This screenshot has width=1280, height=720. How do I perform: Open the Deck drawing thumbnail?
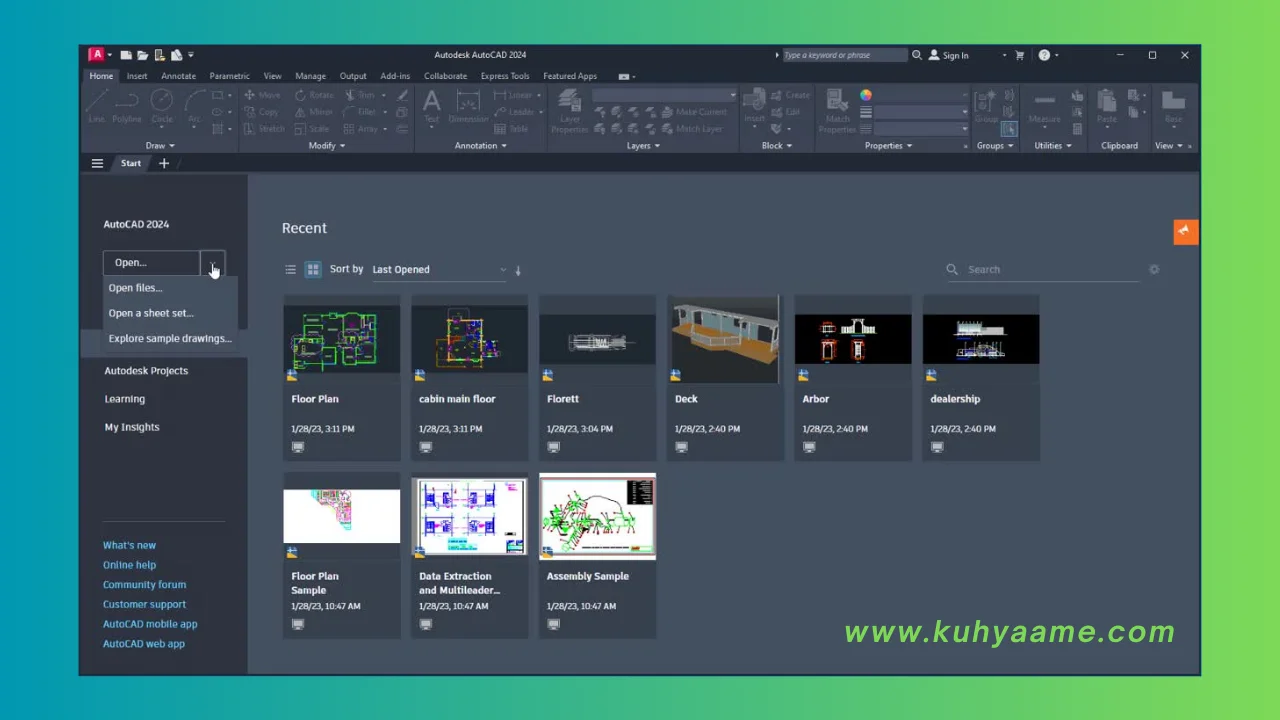pyautogui.click(x=725, y=339)
